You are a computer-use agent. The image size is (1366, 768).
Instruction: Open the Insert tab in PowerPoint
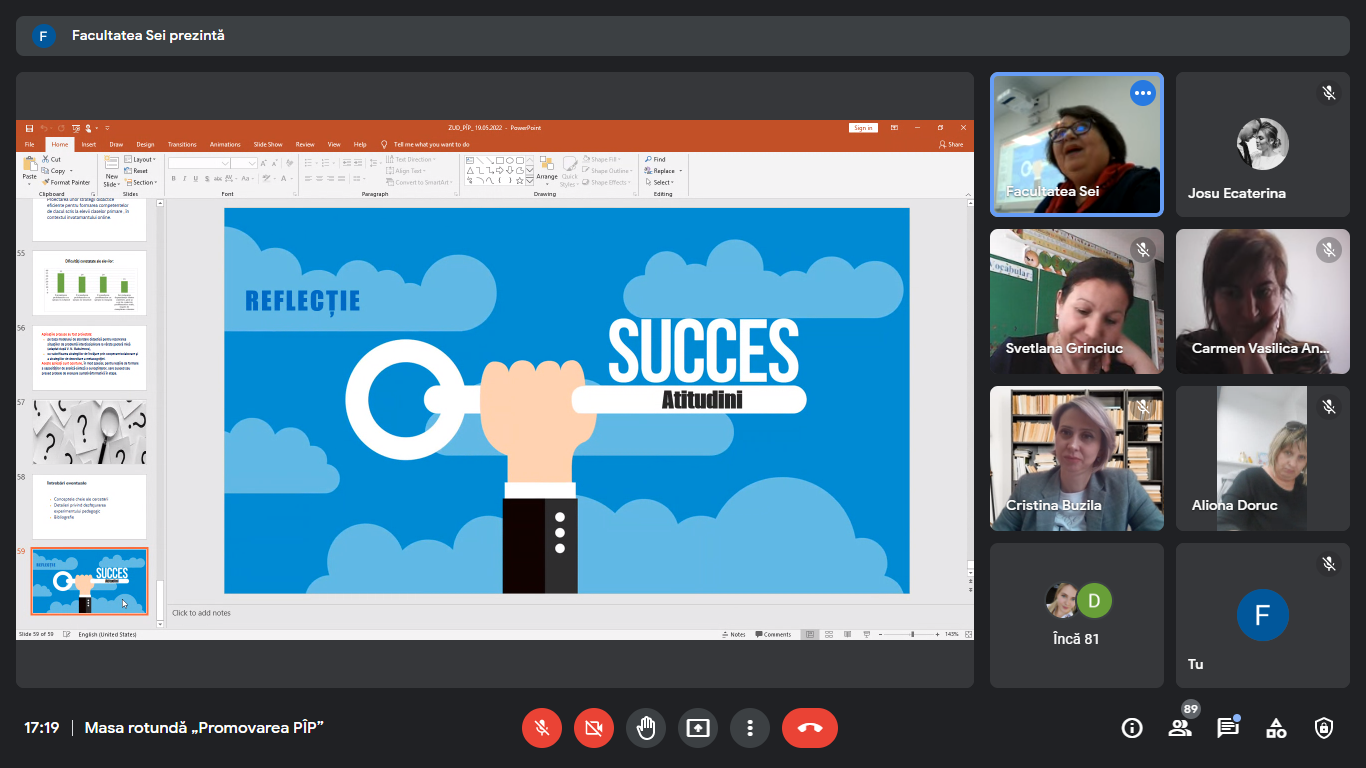pos(89,144)
